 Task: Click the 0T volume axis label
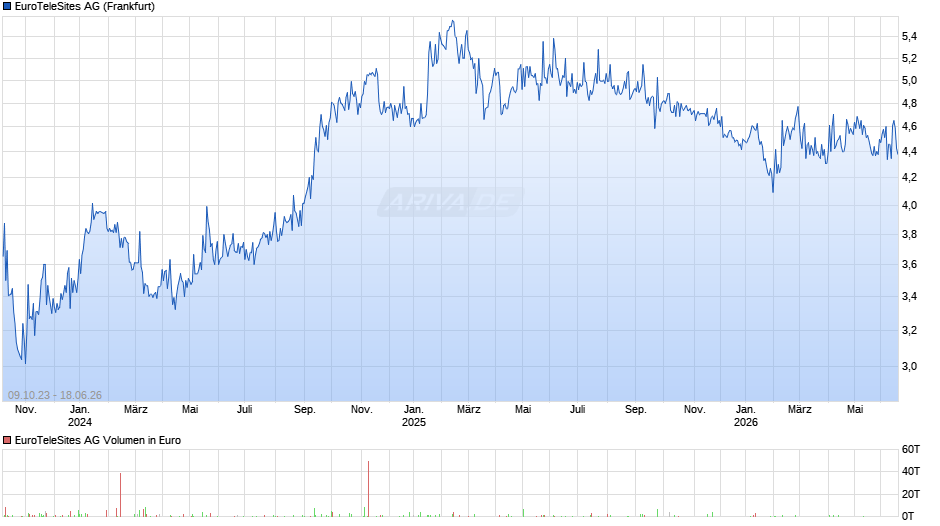click(908, 516)
